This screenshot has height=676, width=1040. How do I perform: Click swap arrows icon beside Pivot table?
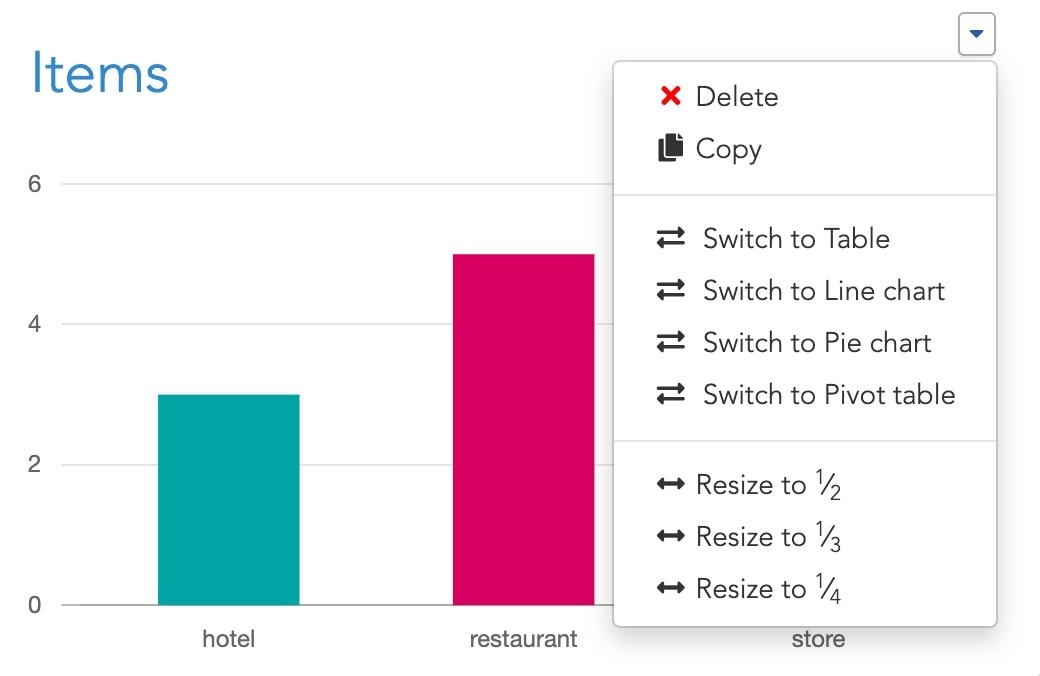671,394
